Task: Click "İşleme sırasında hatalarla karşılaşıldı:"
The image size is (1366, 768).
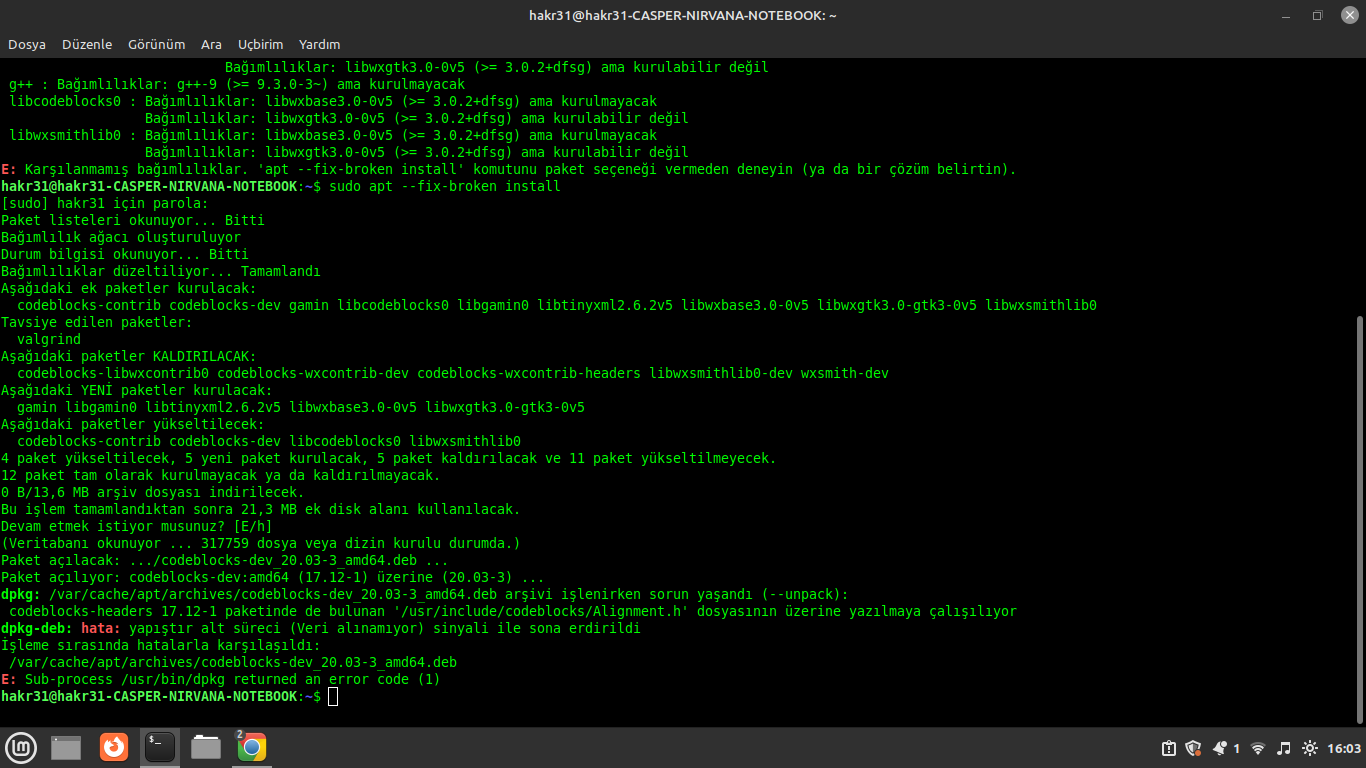Action: tap(161, 645)
